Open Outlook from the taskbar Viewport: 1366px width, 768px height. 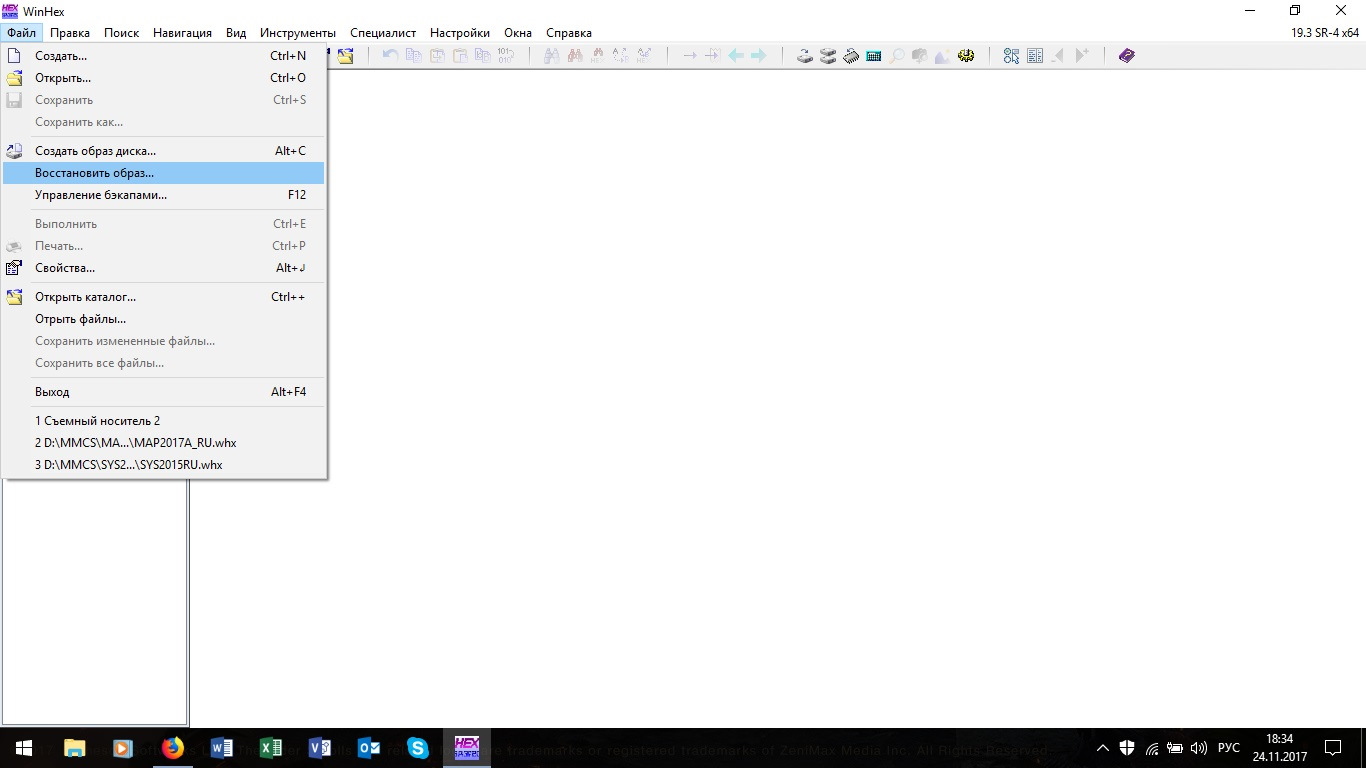point(368,747)
